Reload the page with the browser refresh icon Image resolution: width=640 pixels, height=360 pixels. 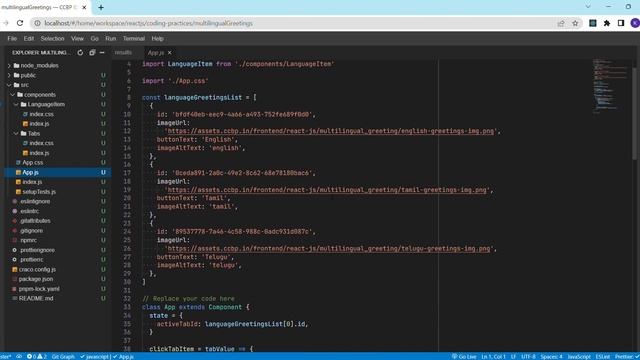click(20, 23)
